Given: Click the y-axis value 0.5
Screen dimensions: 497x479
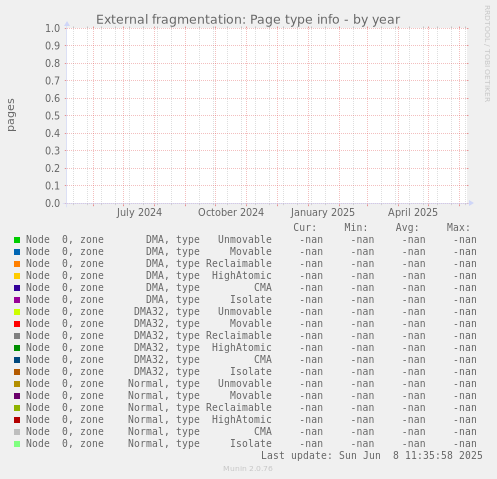Looking at the screenshot, I should pos(53,116).
